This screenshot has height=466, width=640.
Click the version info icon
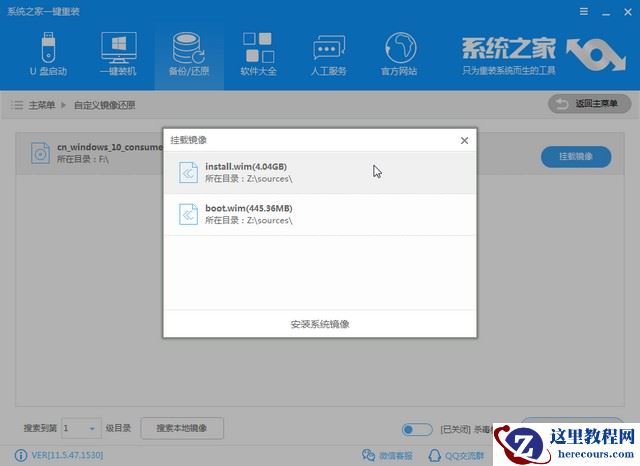click(x=21, y=455)
